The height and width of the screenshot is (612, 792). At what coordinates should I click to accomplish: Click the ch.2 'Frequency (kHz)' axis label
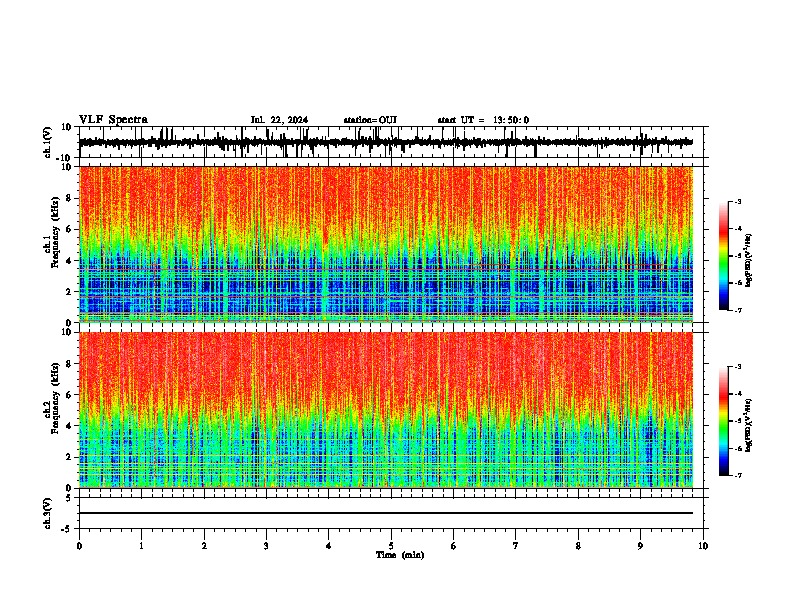(x=55, y=397)
